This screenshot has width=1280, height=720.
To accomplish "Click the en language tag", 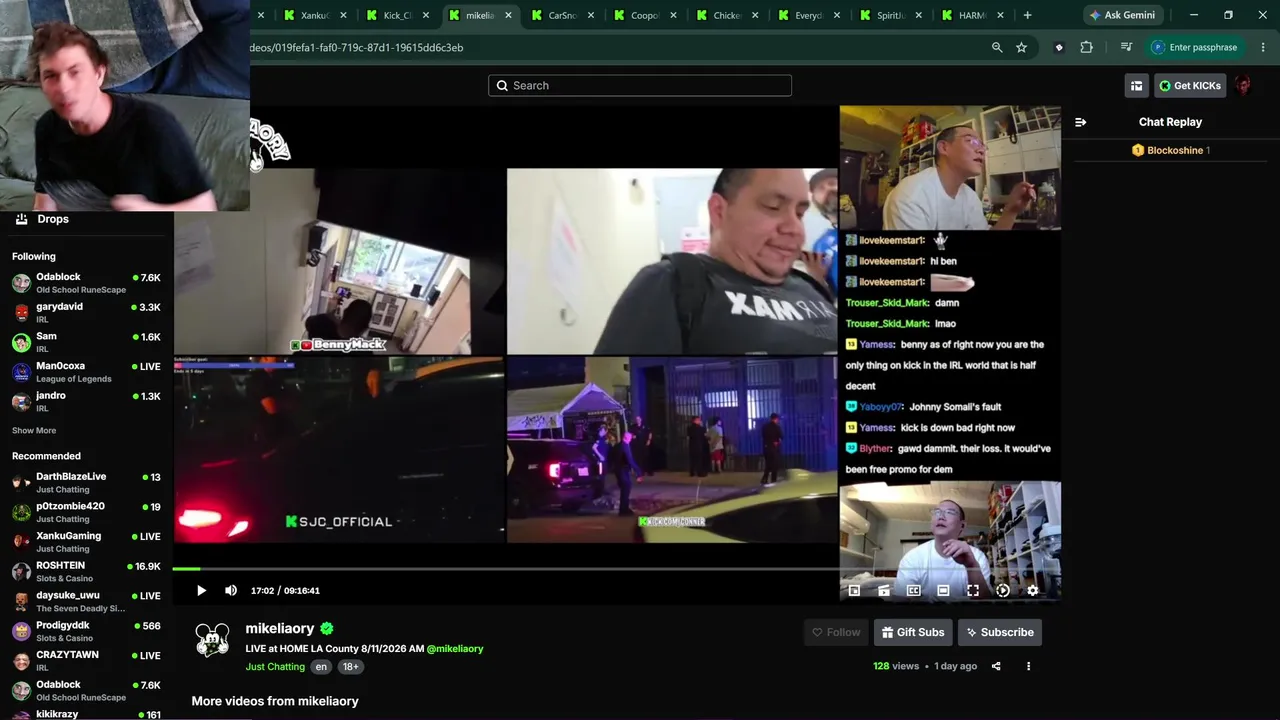I will click(x=321, y=667).
